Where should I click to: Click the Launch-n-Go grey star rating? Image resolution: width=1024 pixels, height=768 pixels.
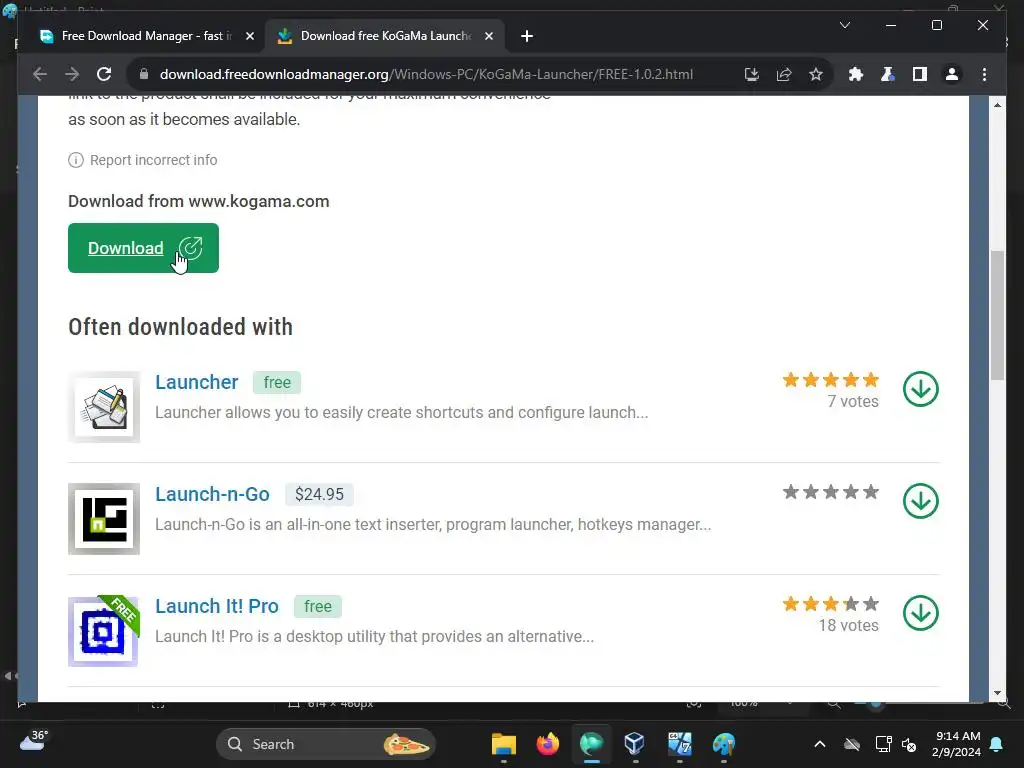(x=831, y=492)
